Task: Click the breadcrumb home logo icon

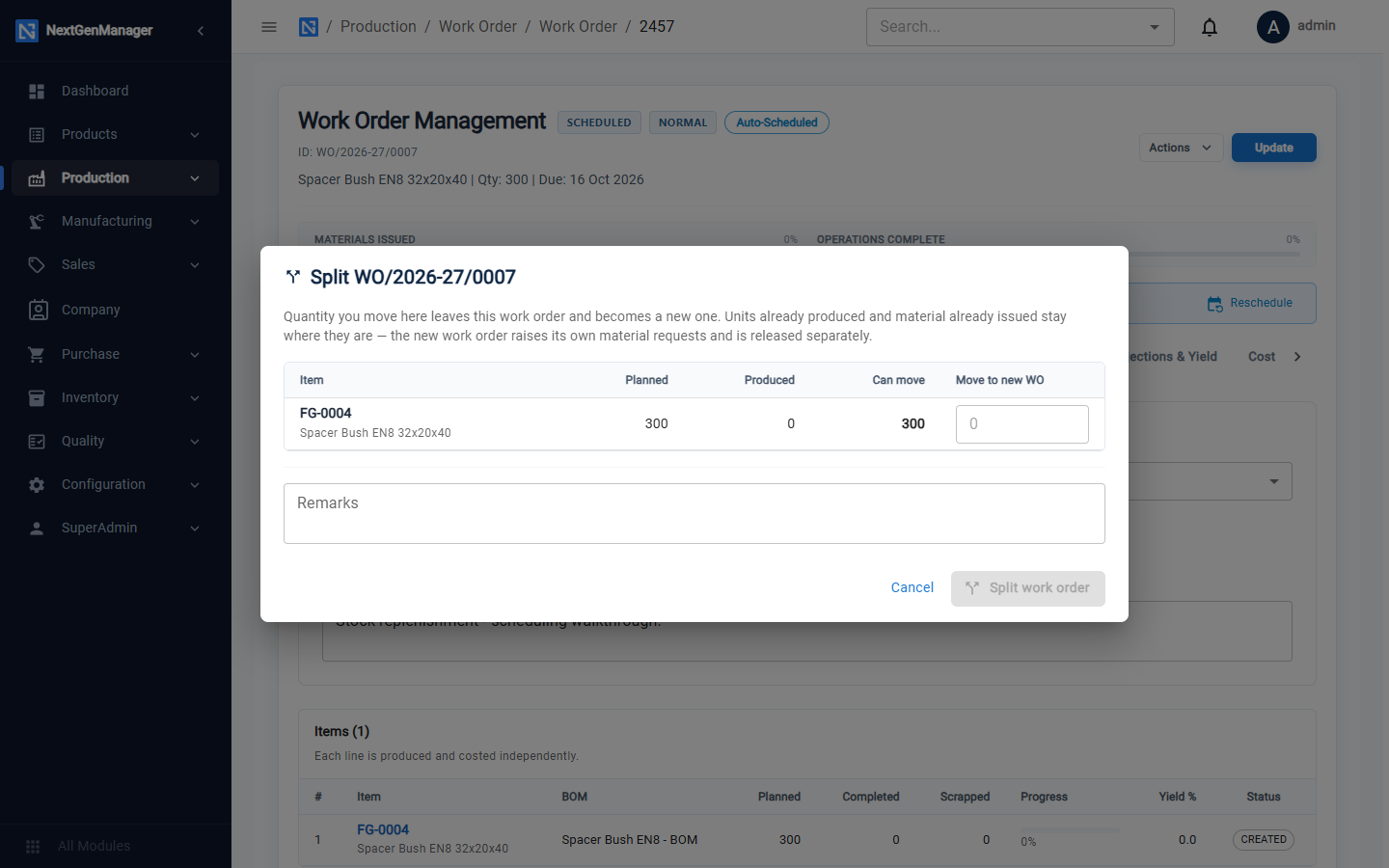Action: pyautogui.click(x=309, y=27)
